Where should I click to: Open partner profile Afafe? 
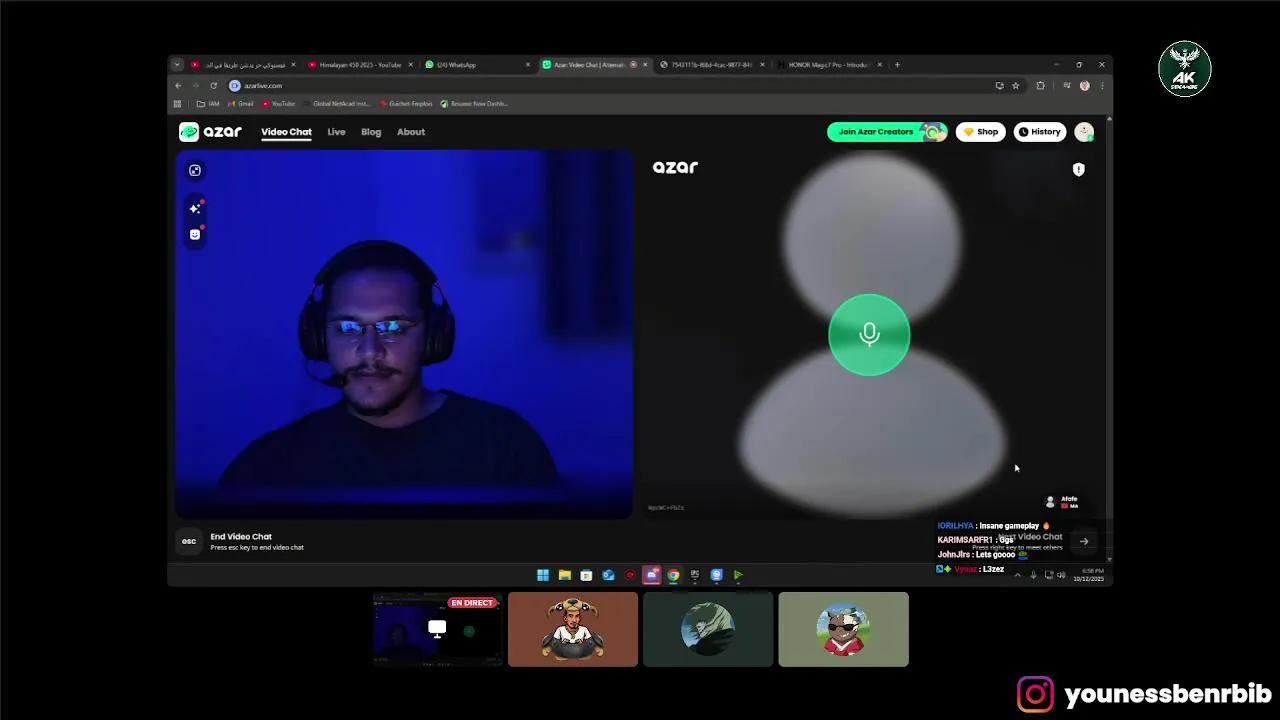pyautogui.click(x=1062, y=501)
